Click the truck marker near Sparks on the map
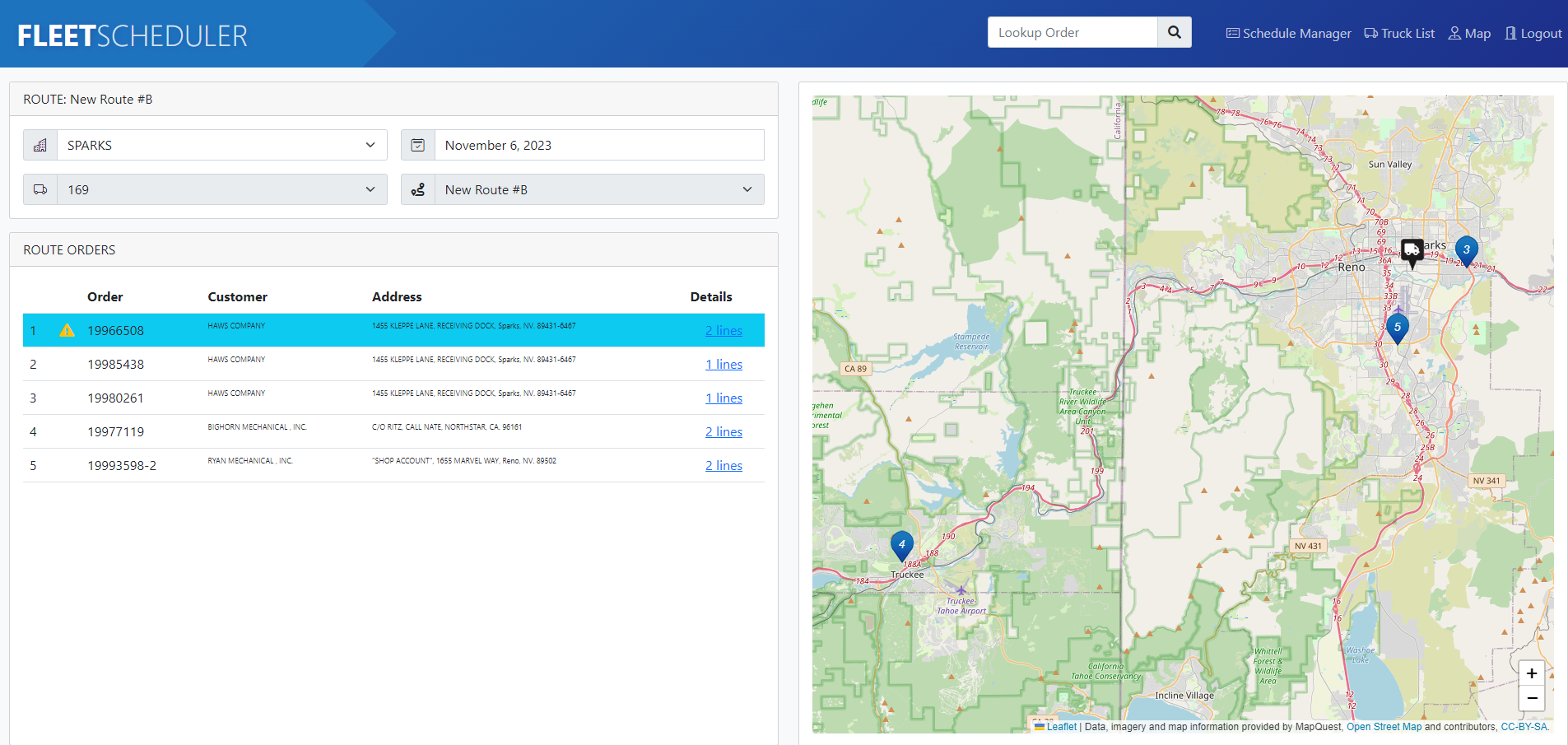The height and width of the screenshot is (745, 1568). coord(1411,249)
